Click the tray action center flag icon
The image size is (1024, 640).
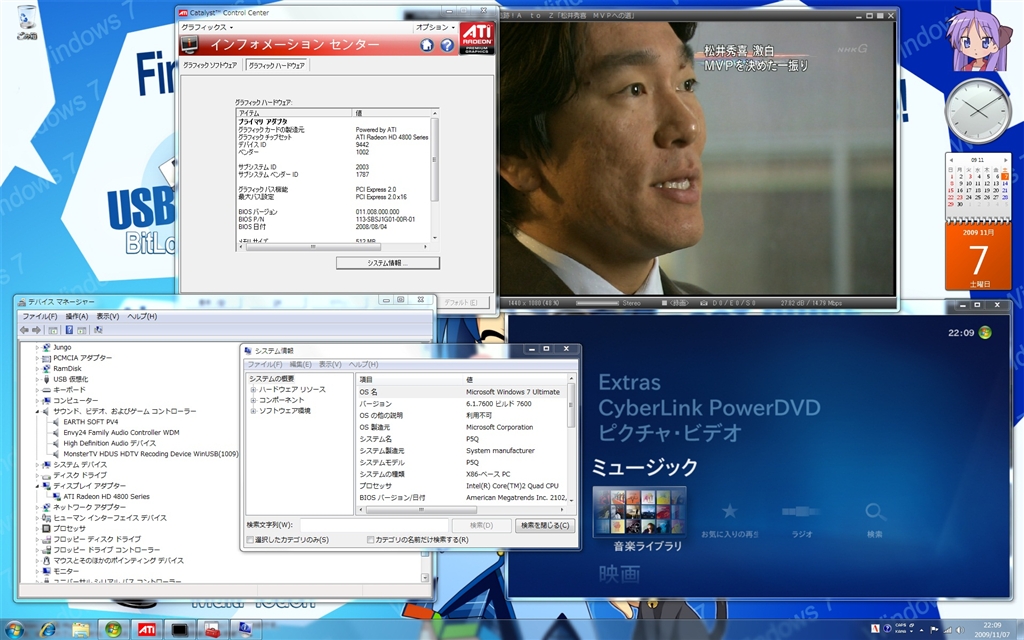(x=935, y=630)
